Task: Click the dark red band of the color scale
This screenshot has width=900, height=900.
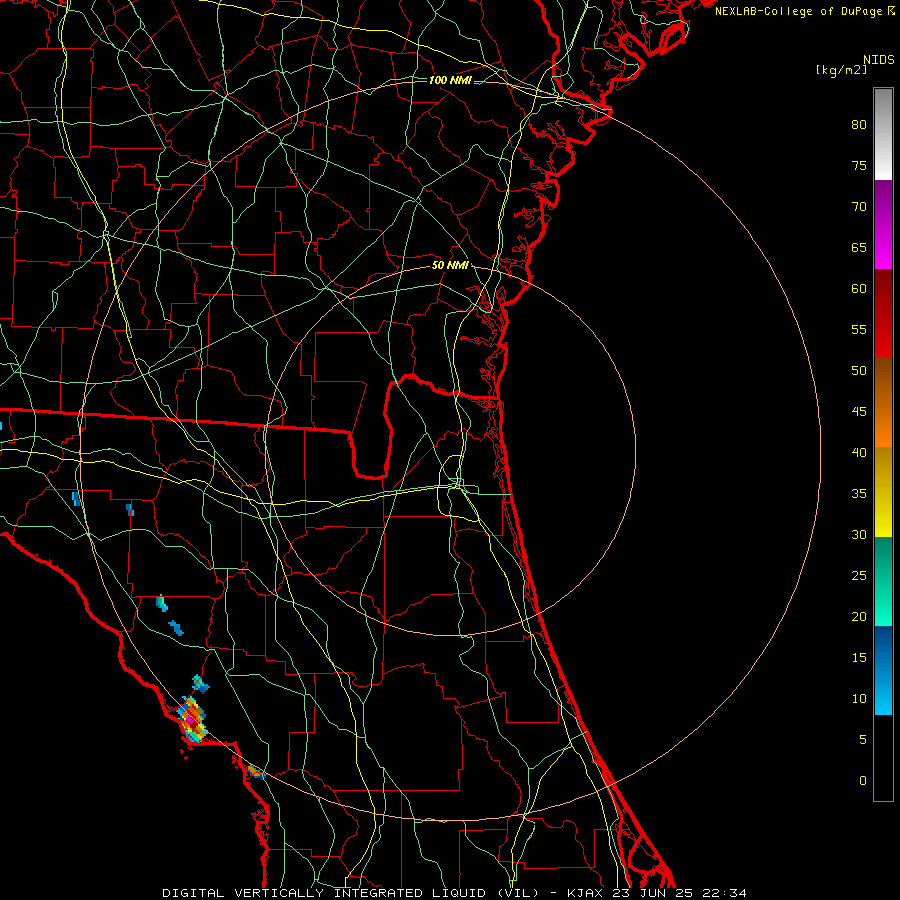Action: [x=883, y=314]
